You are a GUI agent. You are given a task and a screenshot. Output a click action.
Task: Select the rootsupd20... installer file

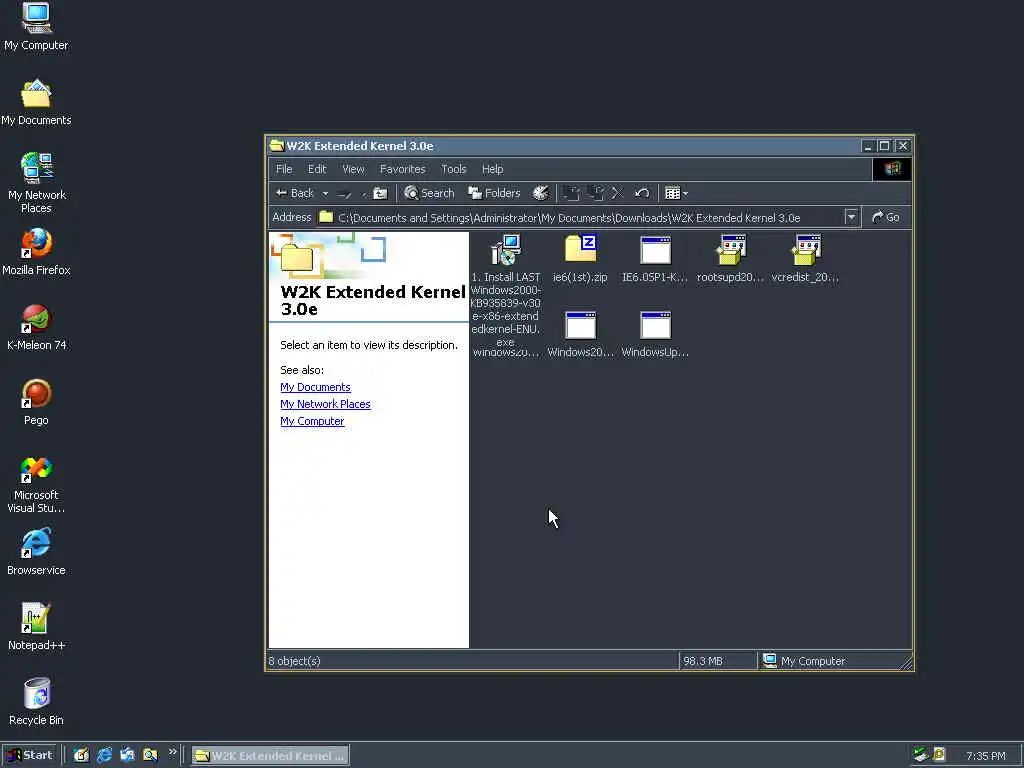click(x=730, y=259)
